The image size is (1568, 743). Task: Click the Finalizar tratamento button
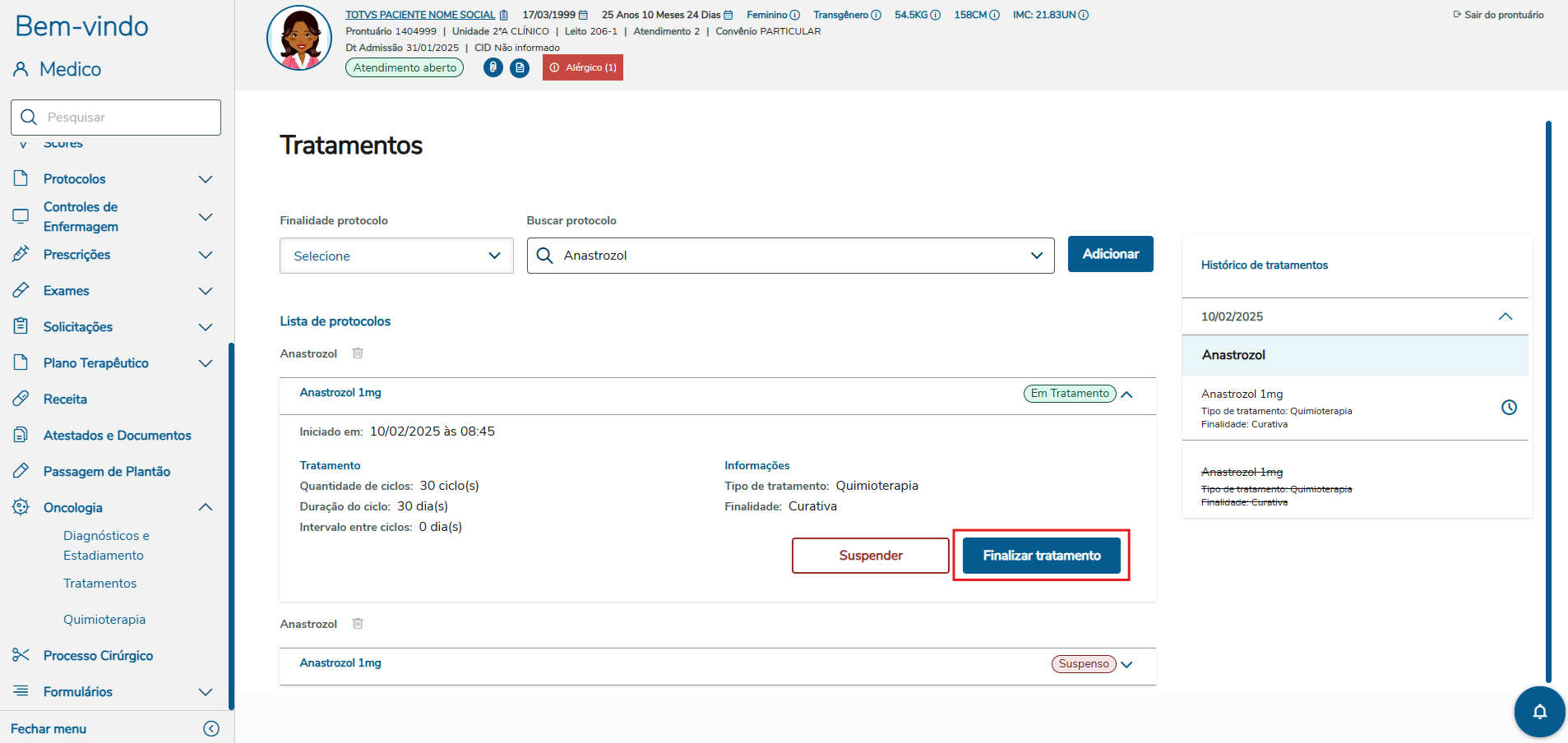pyautogui.click(x=1041, y=556)
